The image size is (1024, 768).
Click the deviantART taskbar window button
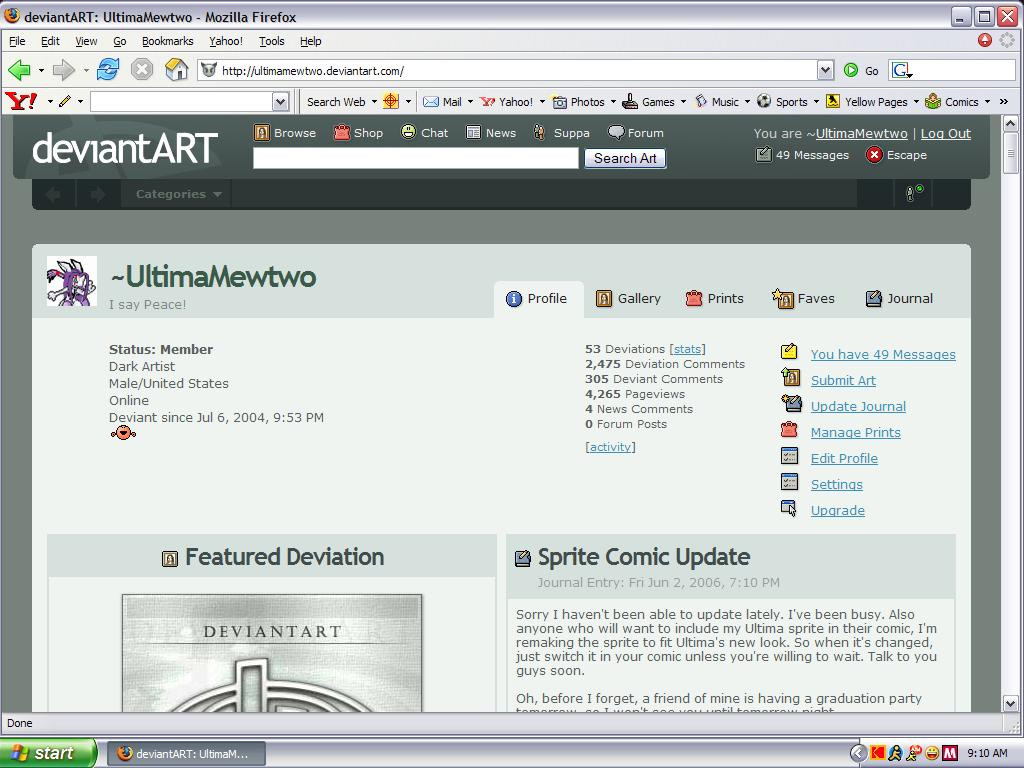click(185, 754)
